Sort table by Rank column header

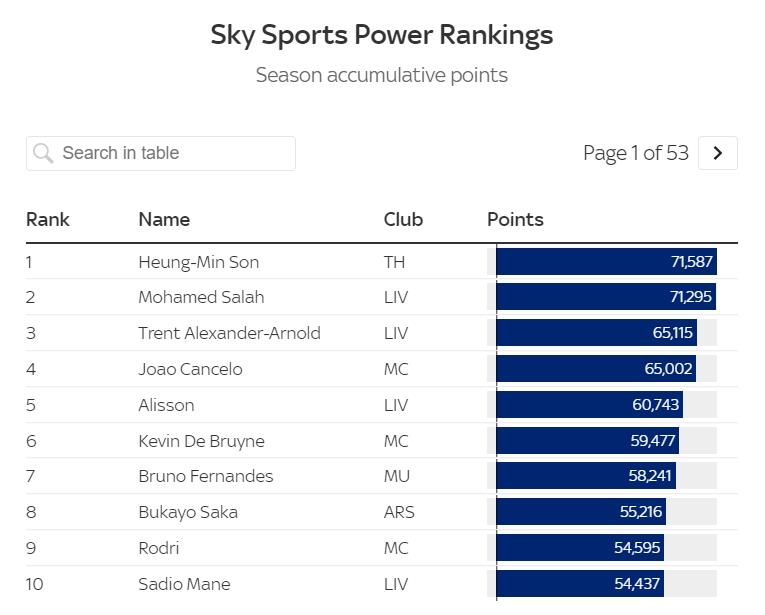point(48,219)
